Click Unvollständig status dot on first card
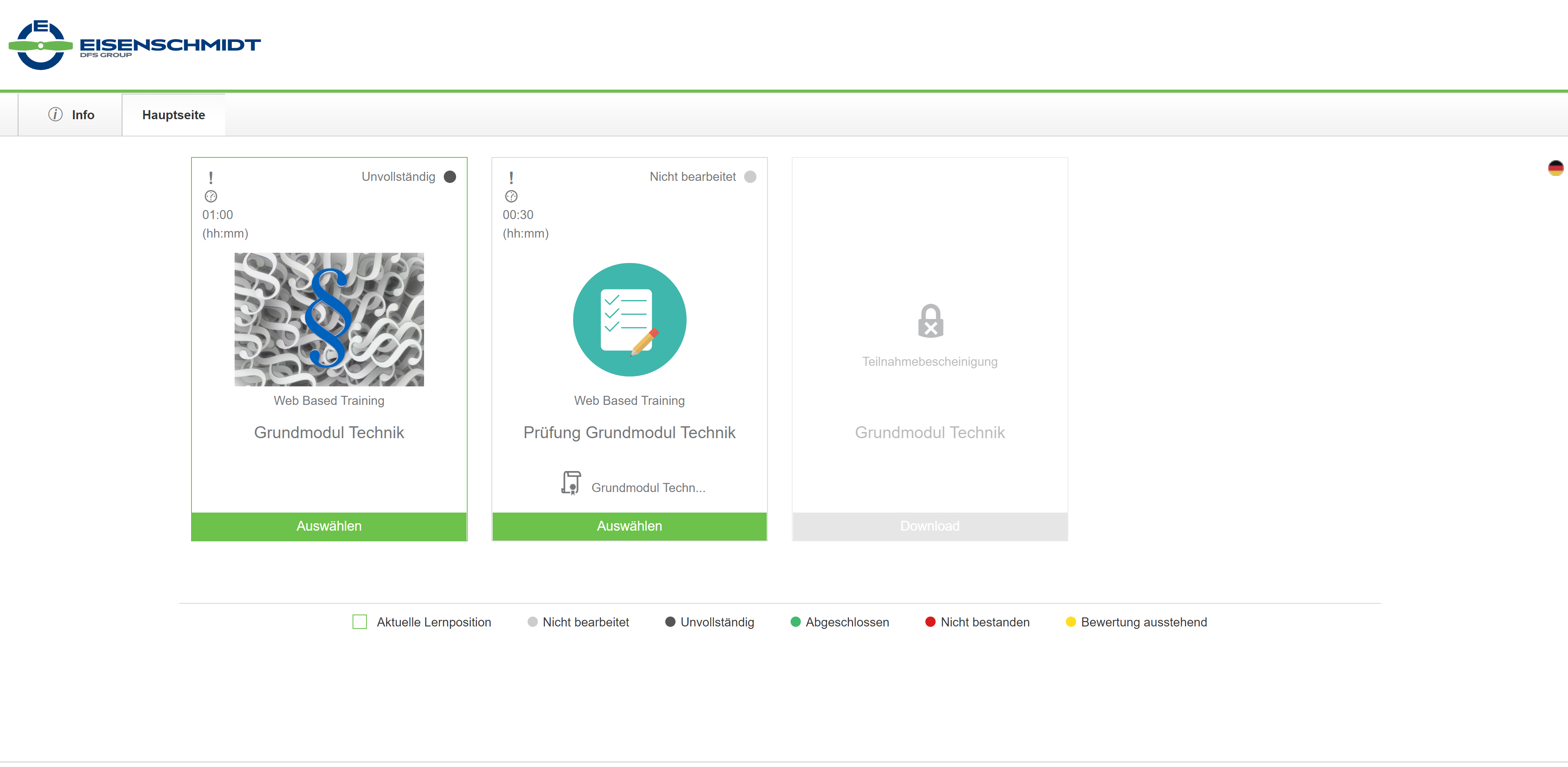 (x=450, y=176)
